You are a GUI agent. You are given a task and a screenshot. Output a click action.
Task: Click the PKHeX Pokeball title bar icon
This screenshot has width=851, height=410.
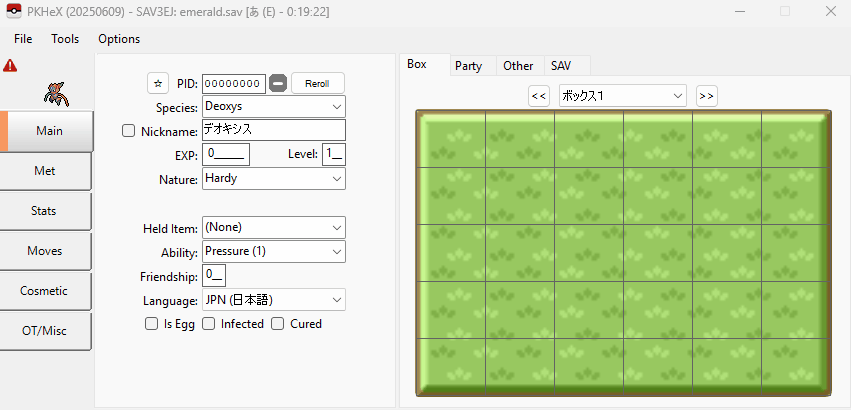13,11
